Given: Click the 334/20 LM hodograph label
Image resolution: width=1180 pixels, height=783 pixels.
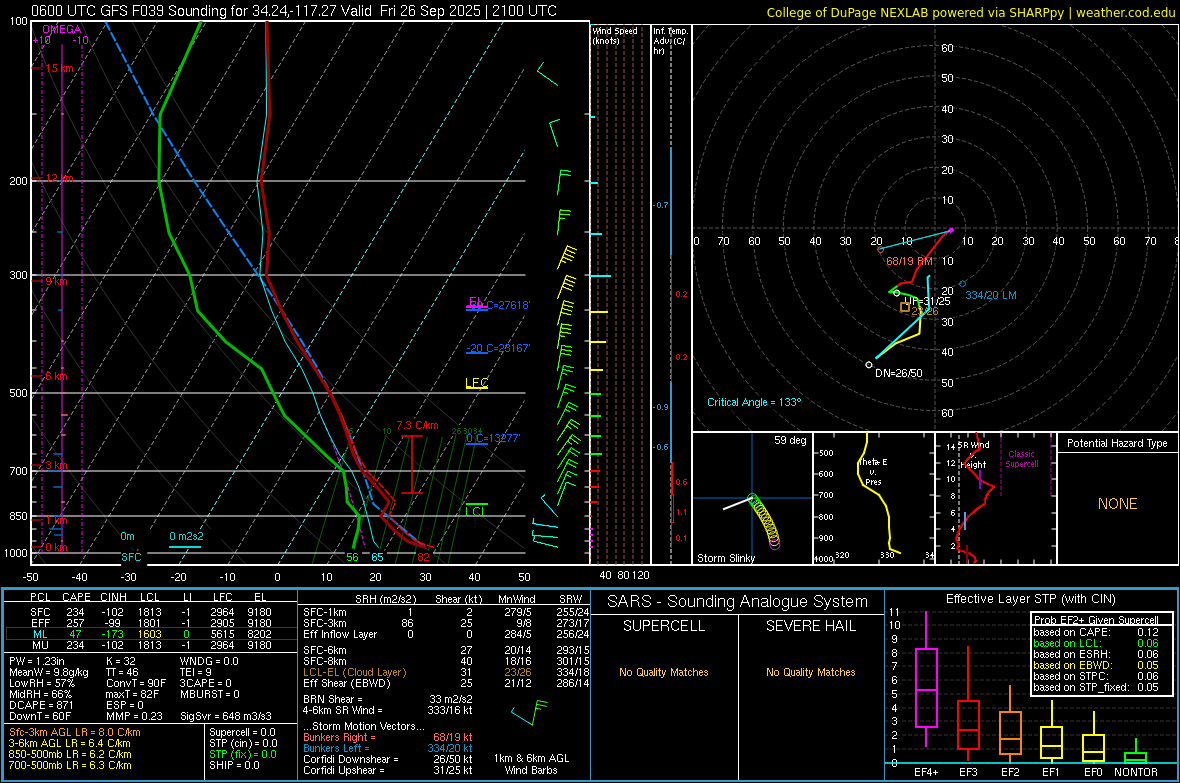Looking at the screenshot, I should (x=990, y=295).
